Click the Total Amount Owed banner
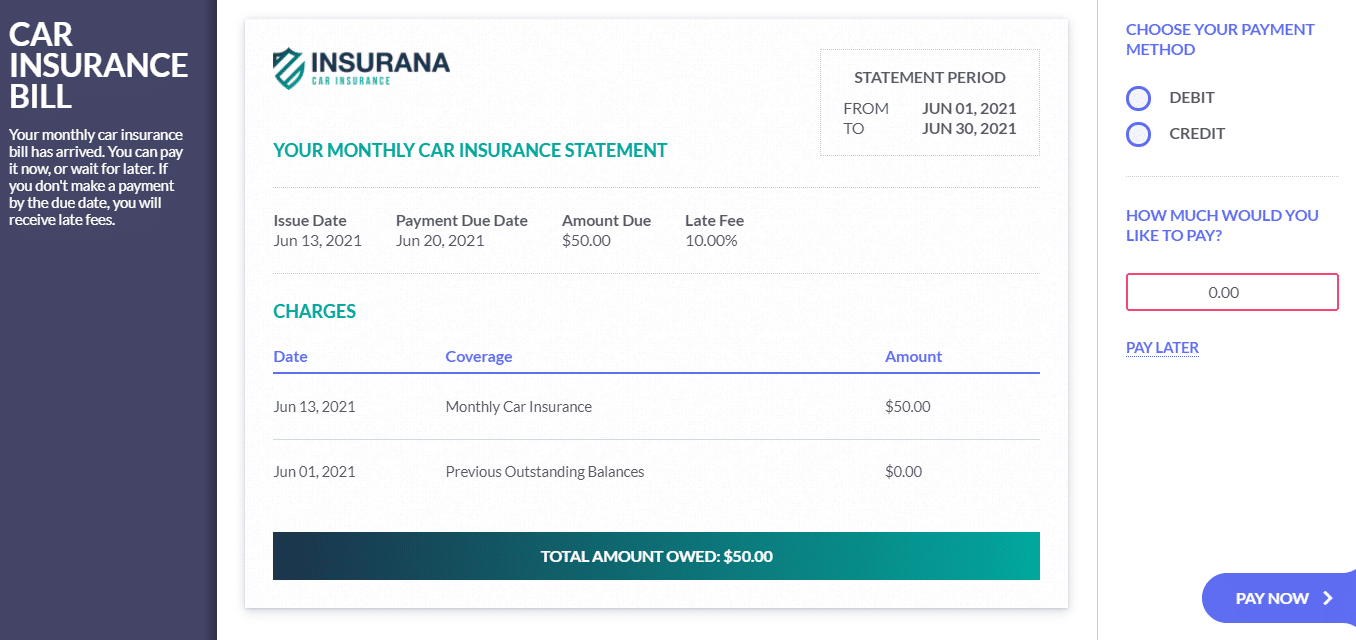 pyautogui.click(x=656, y=556)
